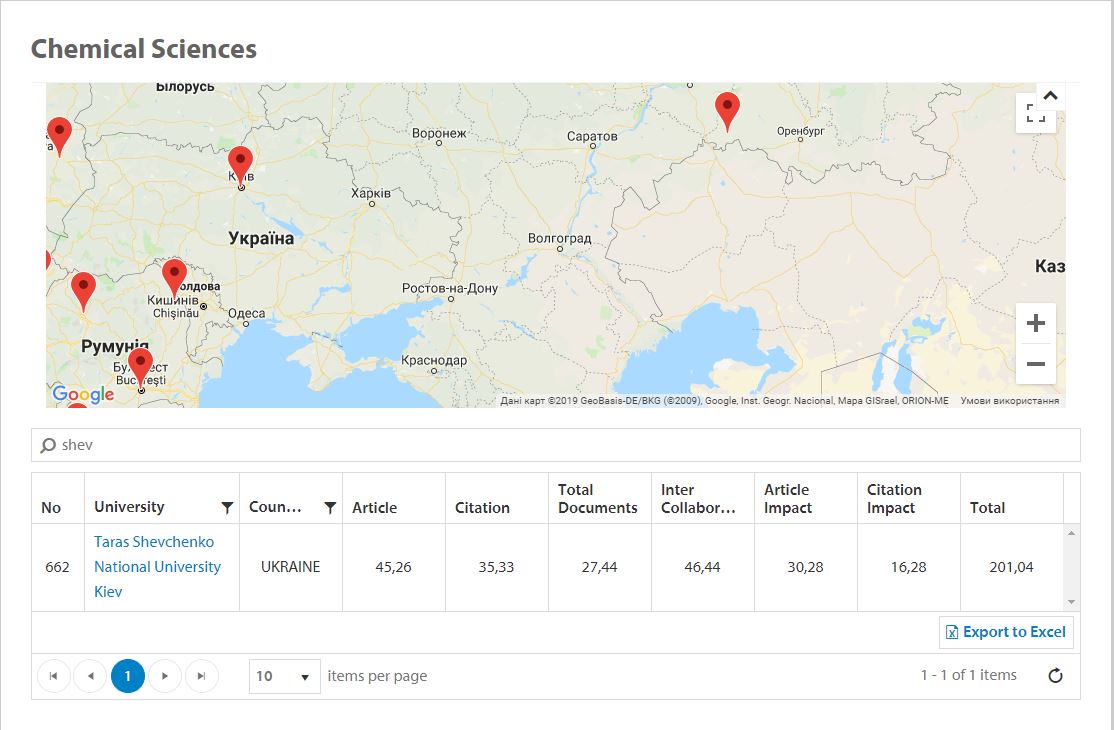This screenshot has width=1114, height=730.
Task: Open Taras Shevchenko National University Kiev link
Action: [158, 567]
